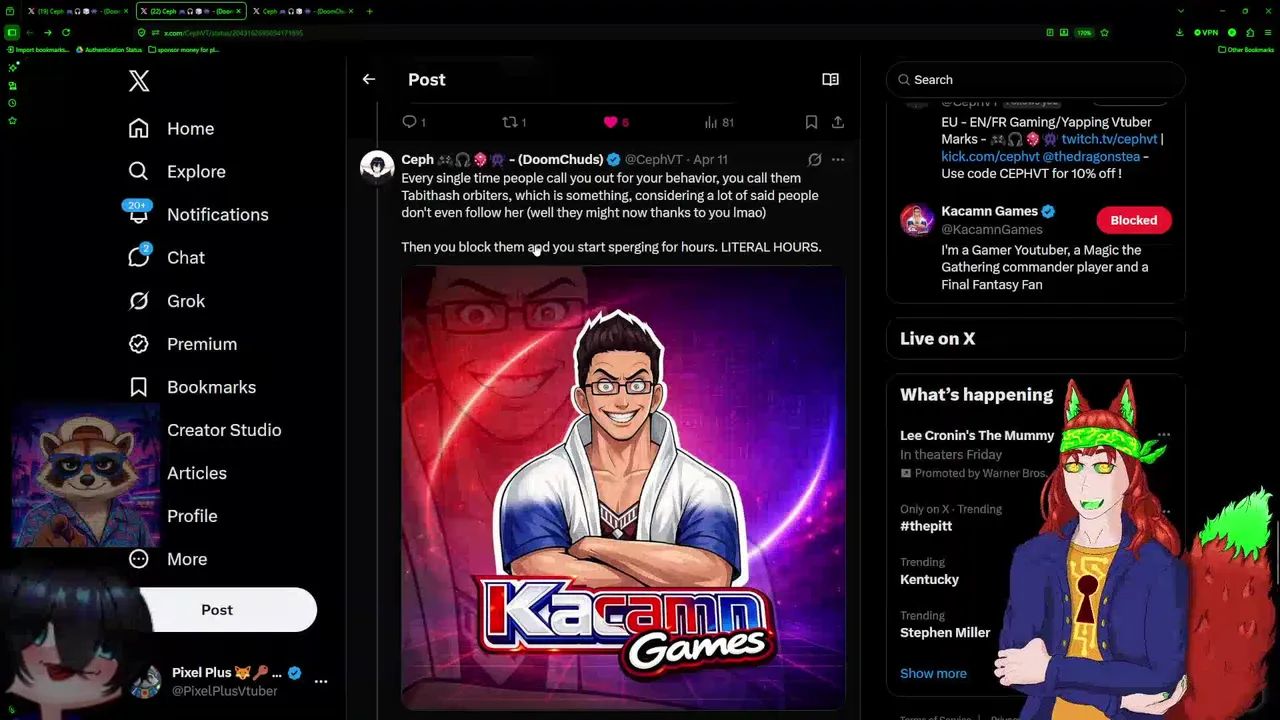Open Ceph's avatar on the reply
The image size is (1280, 720).
[377, 168]
